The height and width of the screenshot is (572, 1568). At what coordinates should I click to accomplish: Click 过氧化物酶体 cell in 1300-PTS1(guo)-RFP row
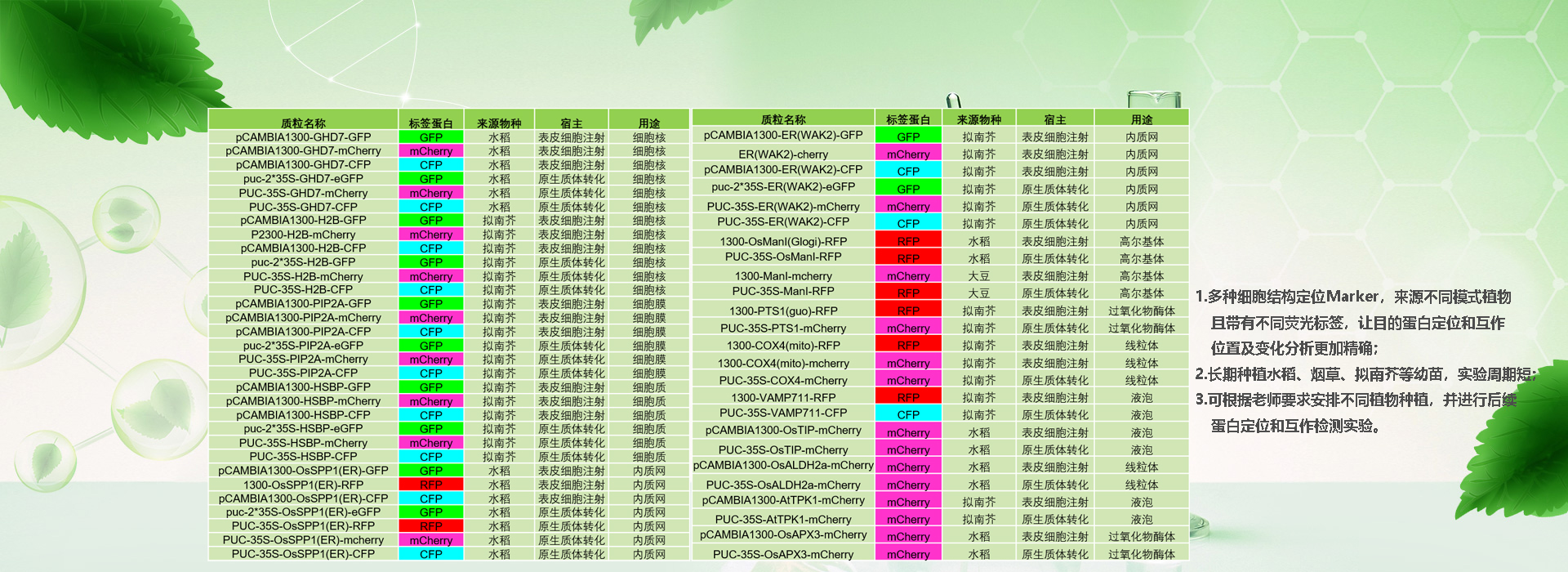pyautogui.click(x=1141, y=311)
